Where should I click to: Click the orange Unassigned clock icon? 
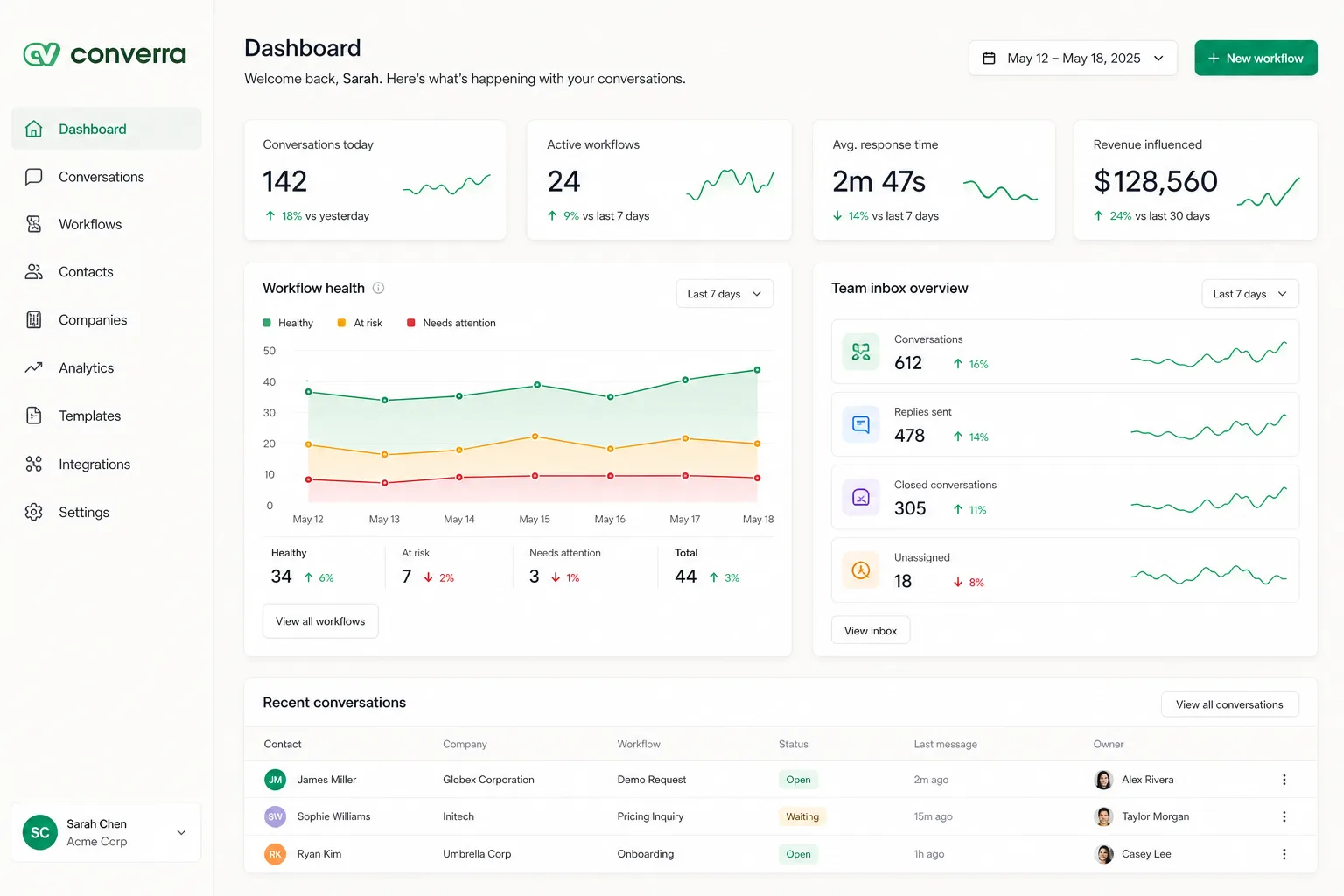(x=861, y=570)
